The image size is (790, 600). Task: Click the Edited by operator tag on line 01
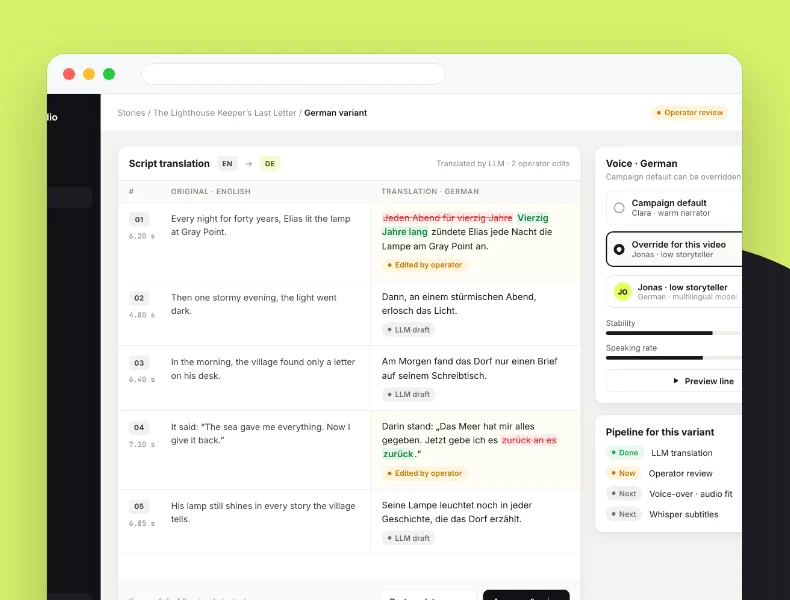point(424,265)
